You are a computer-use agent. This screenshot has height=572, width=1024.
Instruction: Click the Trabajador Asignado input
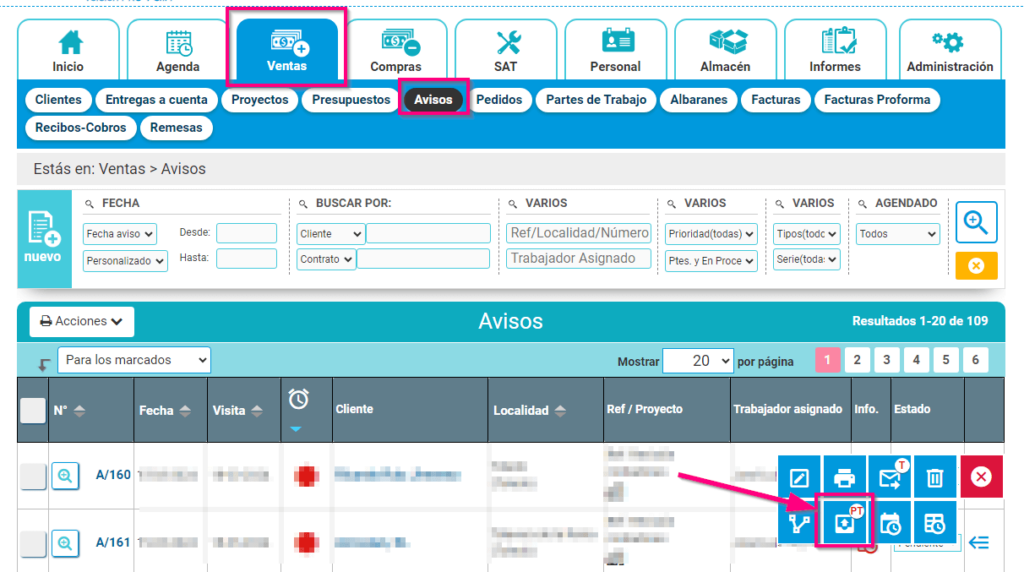pos(579,259)
